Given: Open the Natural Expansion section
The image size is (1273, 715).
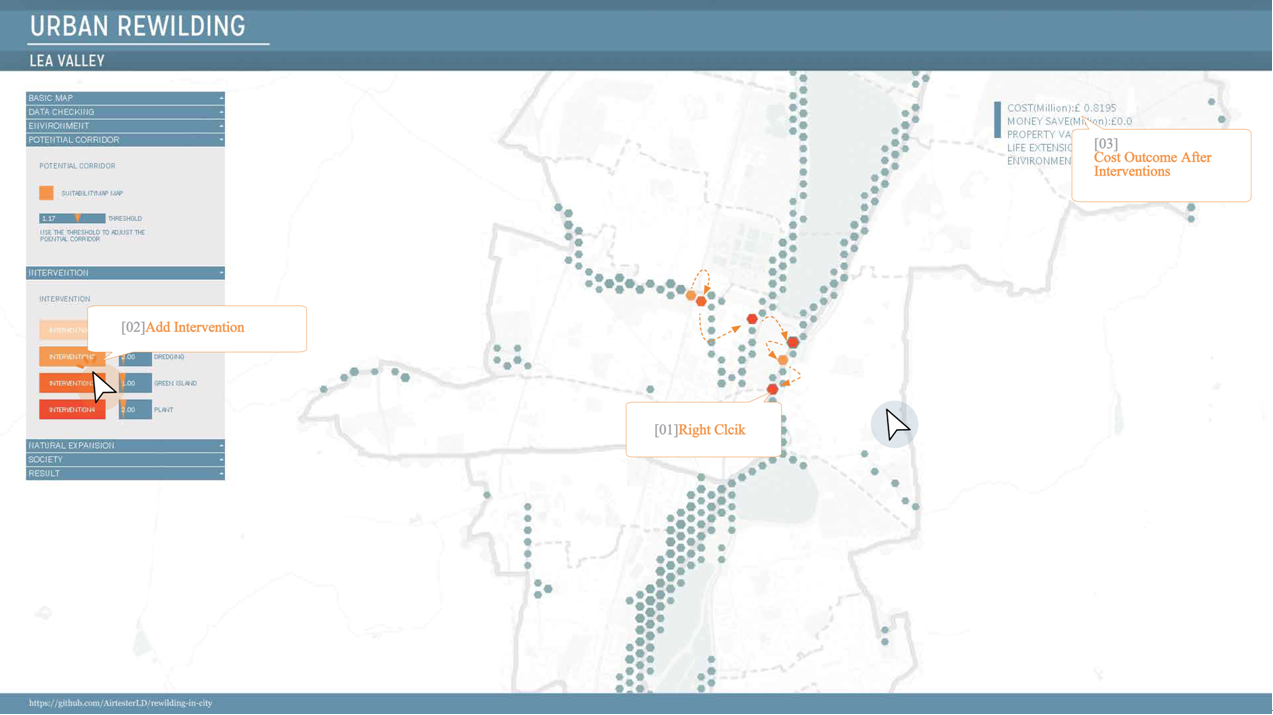Looking at the screenshot, I should pyautogui.click(x=125, y=446).
